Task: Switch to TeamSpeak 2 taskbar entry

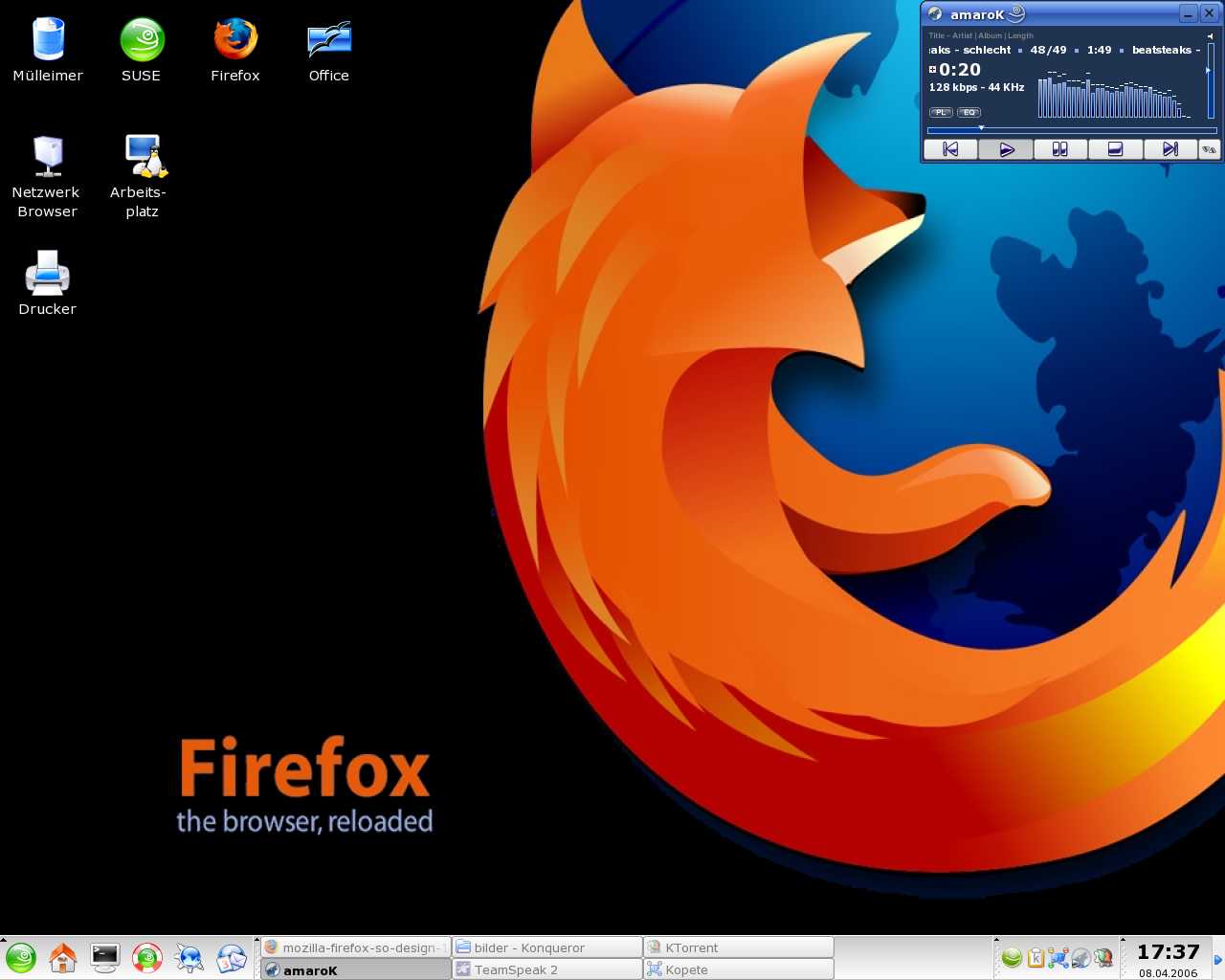Action: pos(547,969)
